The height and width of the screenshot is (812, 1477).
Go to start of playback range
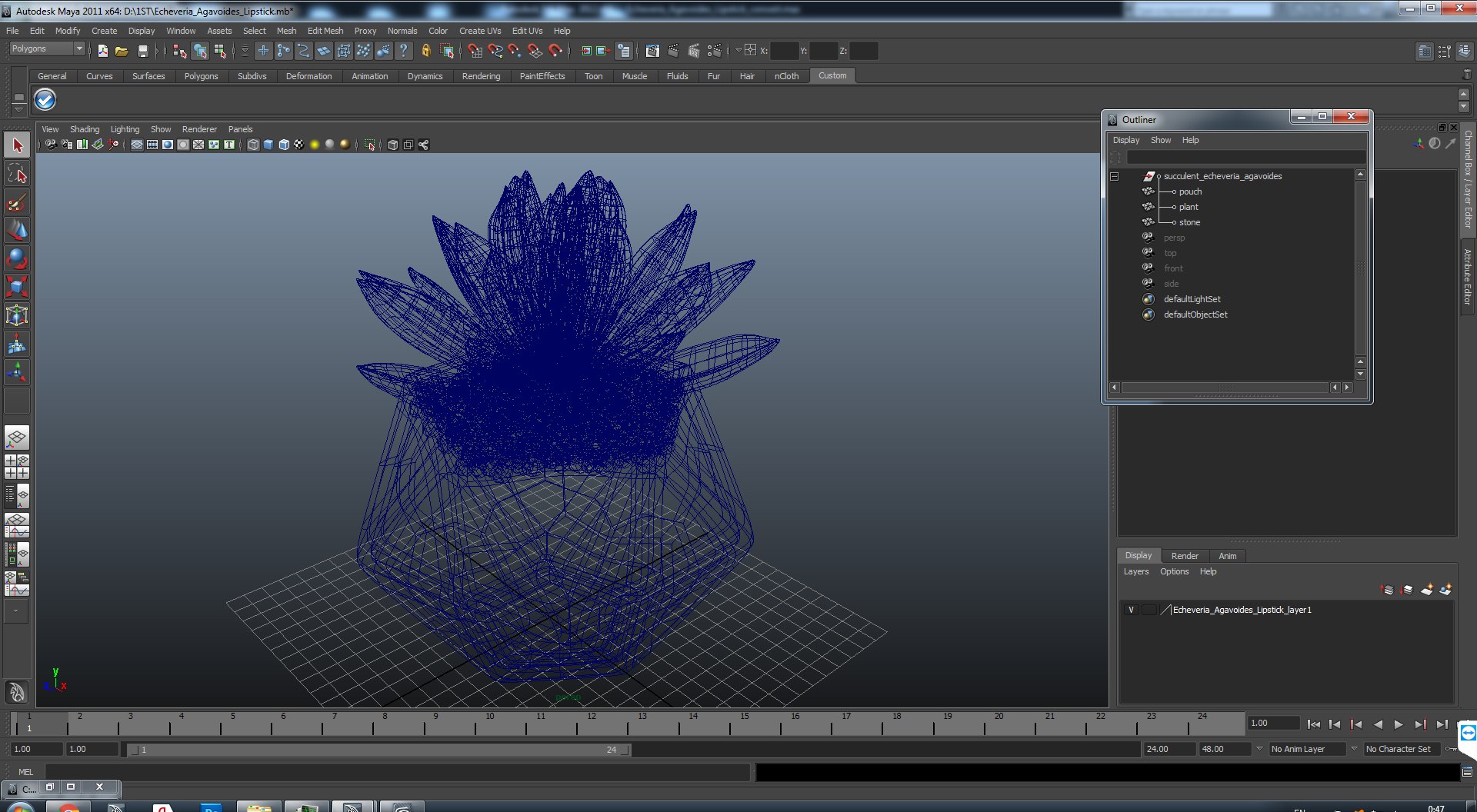click(x=1314, y=724)
